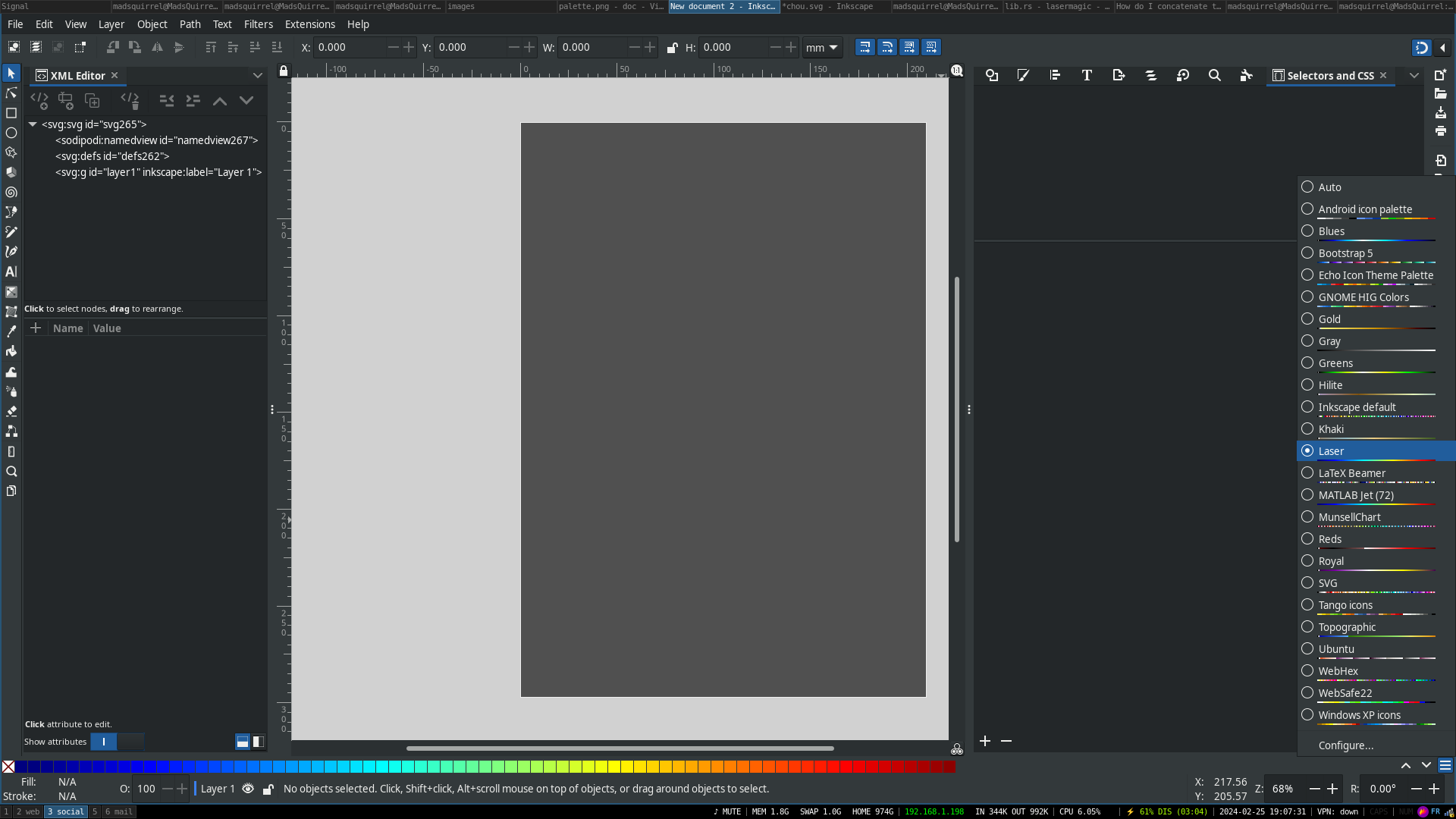Select the Zoom tool in toolbox
The height and width of the screenshot is (819, 1456).
click(x=11, y=471)
